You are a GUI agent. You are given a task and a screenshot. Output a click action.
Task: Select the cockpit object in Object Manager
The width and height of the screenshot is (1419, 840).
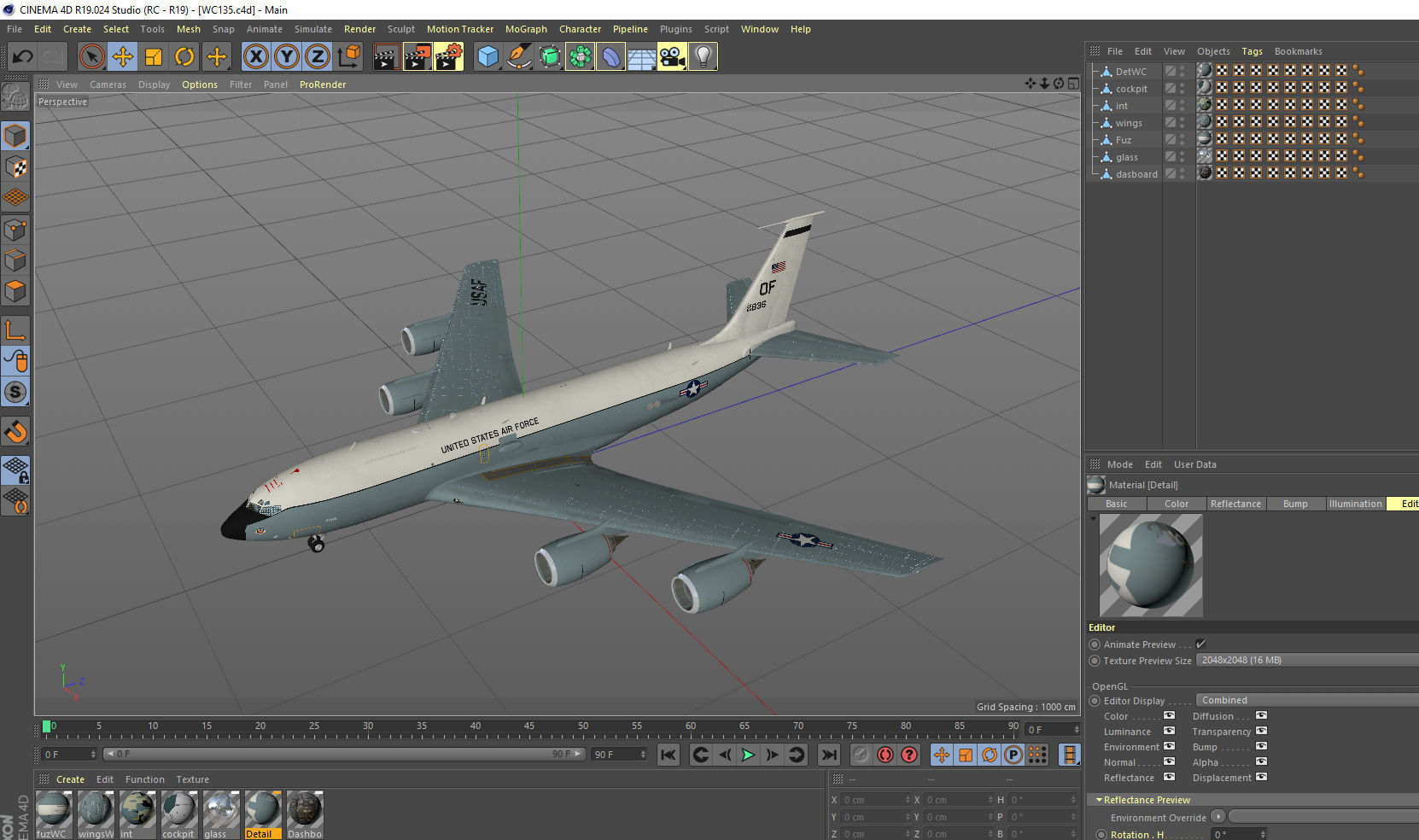click(1131, 89)
